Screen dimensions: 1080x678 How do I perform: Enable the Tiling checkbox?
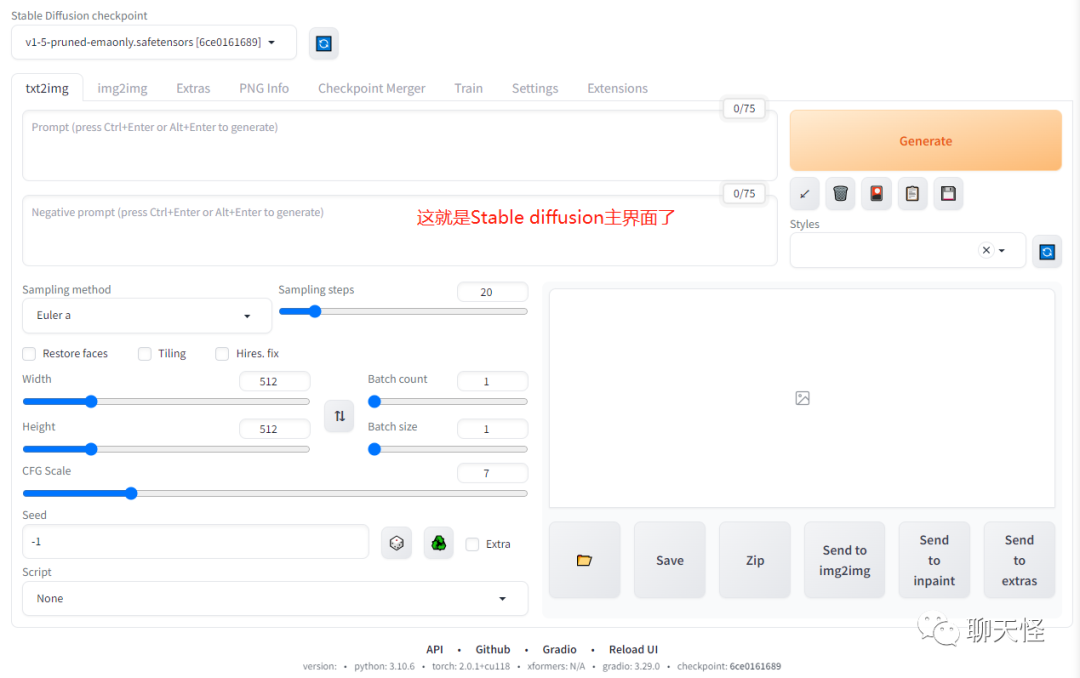point(145,353)
